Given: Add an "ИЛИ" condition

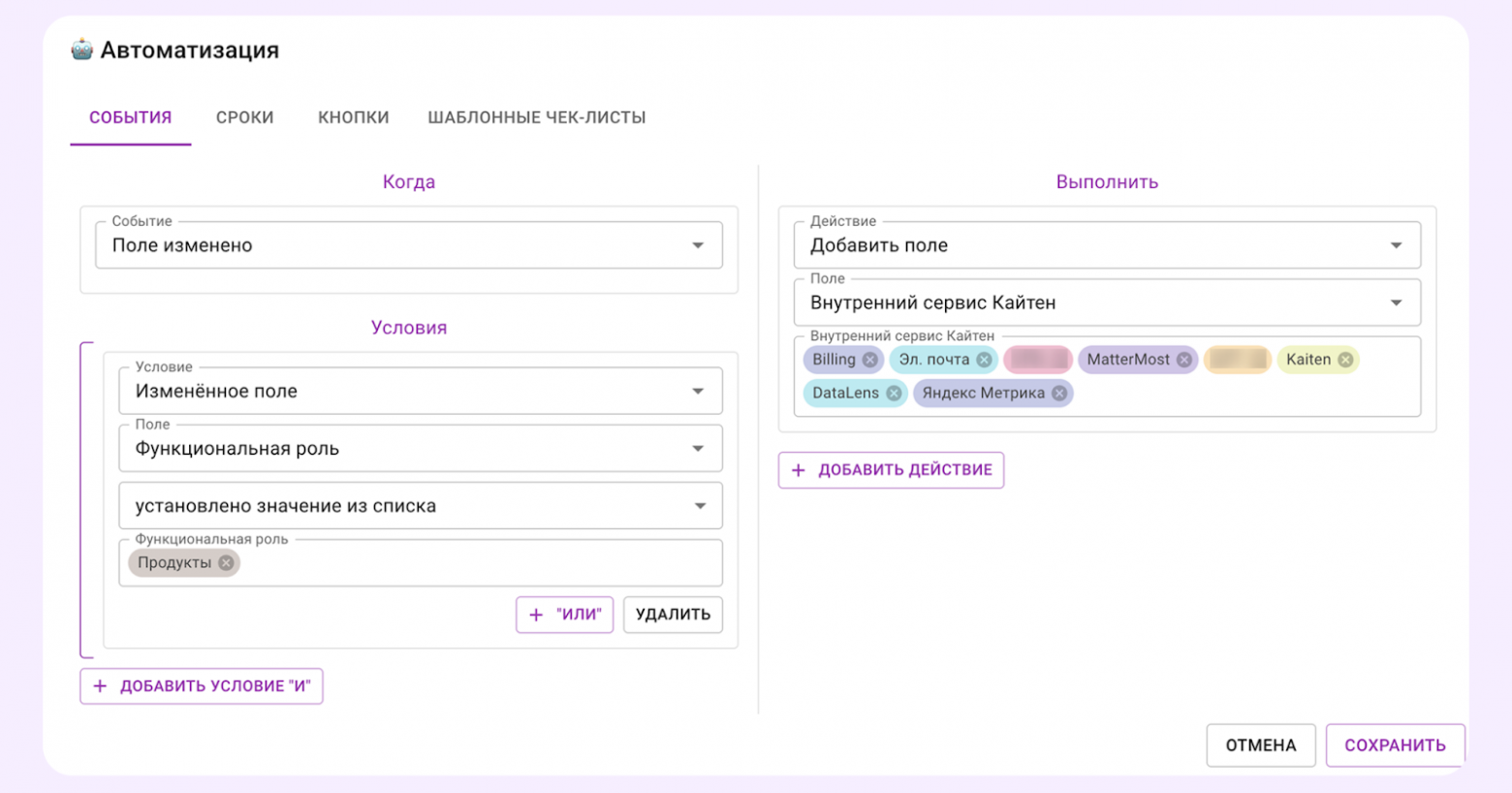Looking at the screenshot, I should coord(564,615).
